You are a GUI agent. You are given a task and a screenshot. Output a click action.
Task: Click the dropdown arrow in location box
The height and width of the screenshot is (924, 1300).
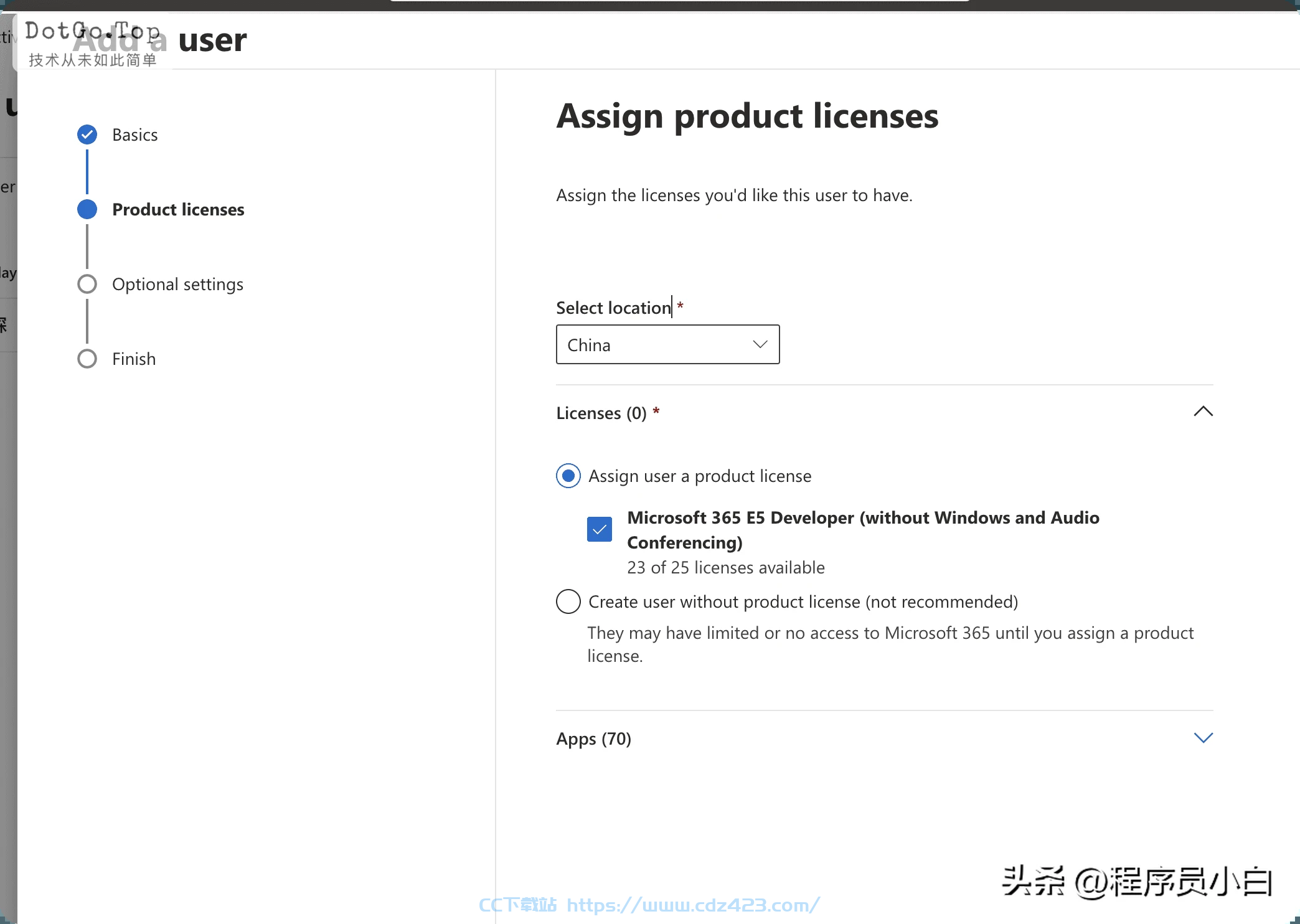click(x=760, y=344)
